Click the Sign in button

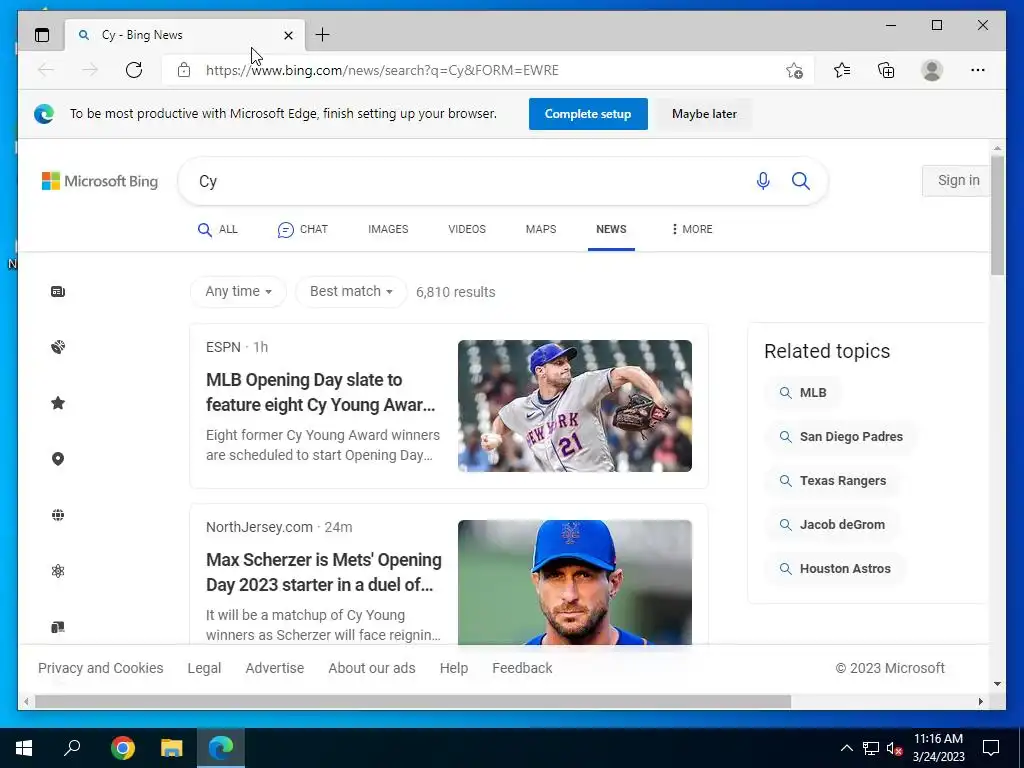[x=958, y=180]
